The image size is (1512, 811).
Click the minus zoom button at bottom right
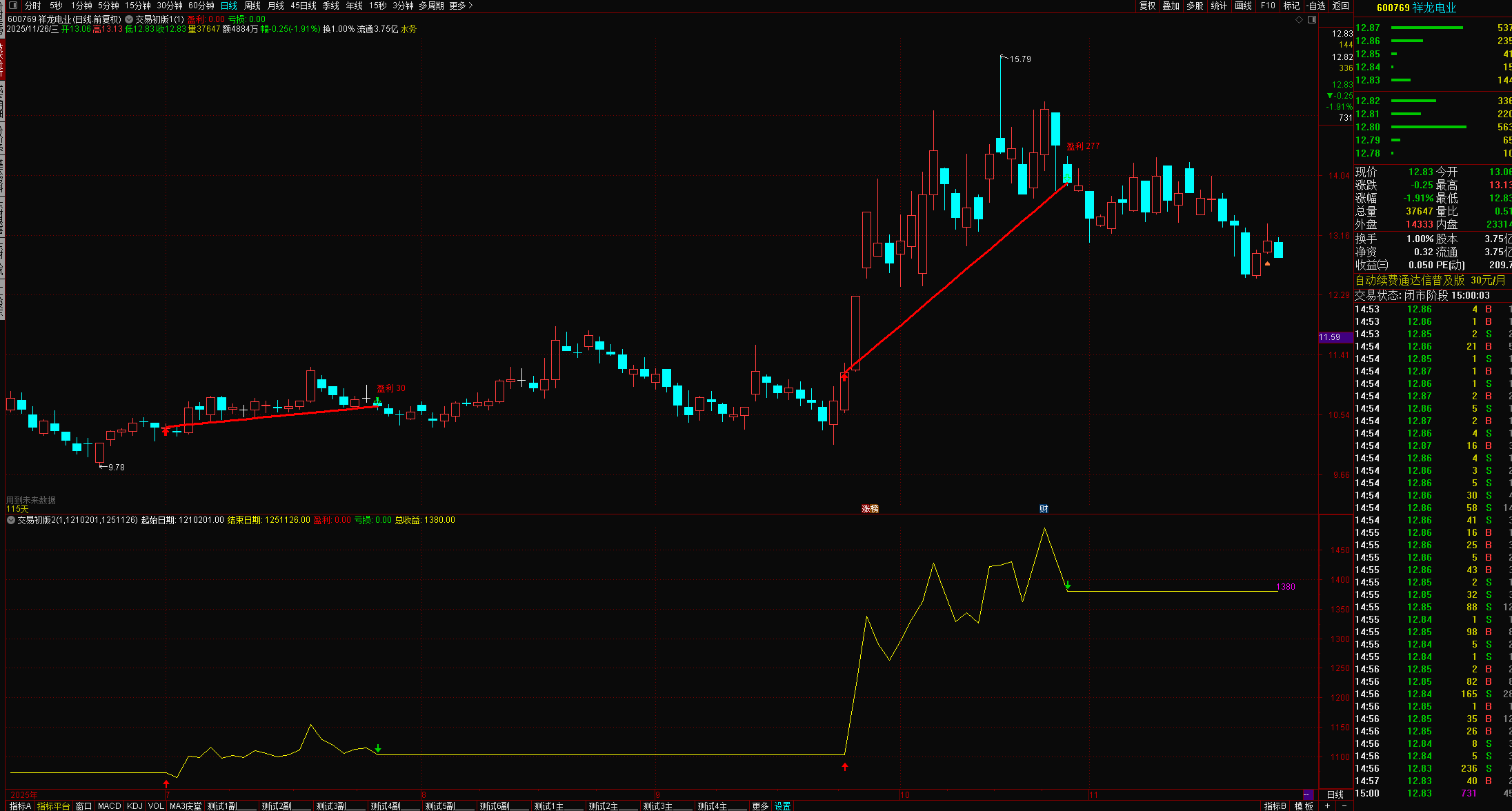1344,805
